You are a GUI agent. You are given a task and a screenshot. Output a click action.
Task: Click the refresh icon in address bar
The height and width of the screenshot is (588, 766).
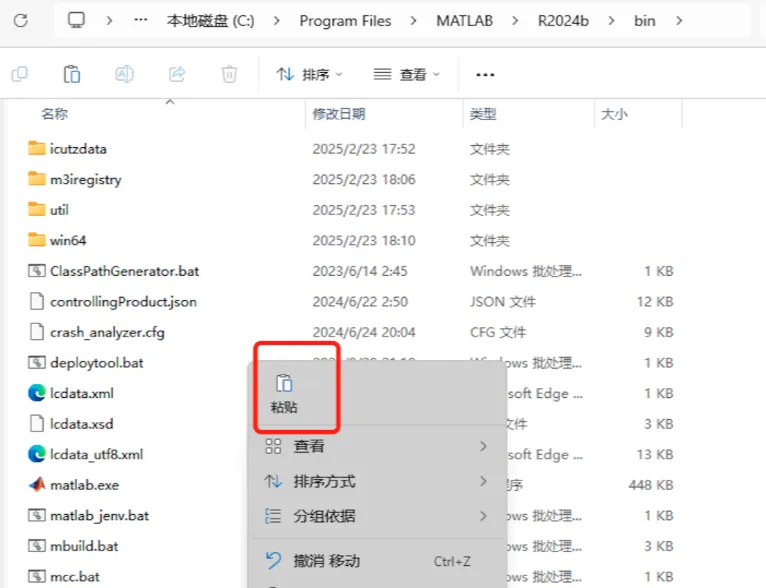click(x=21, y=21)
